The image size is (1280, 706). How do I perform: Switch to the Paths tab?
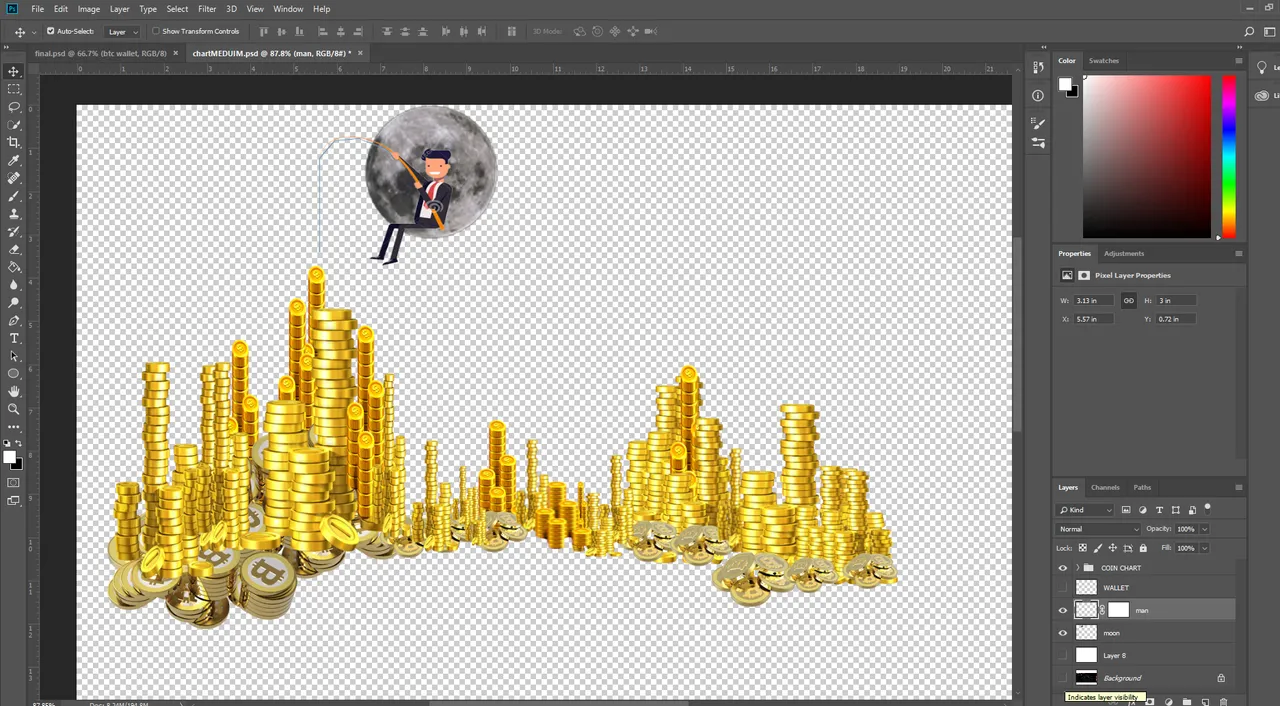tap(1142, 487)
